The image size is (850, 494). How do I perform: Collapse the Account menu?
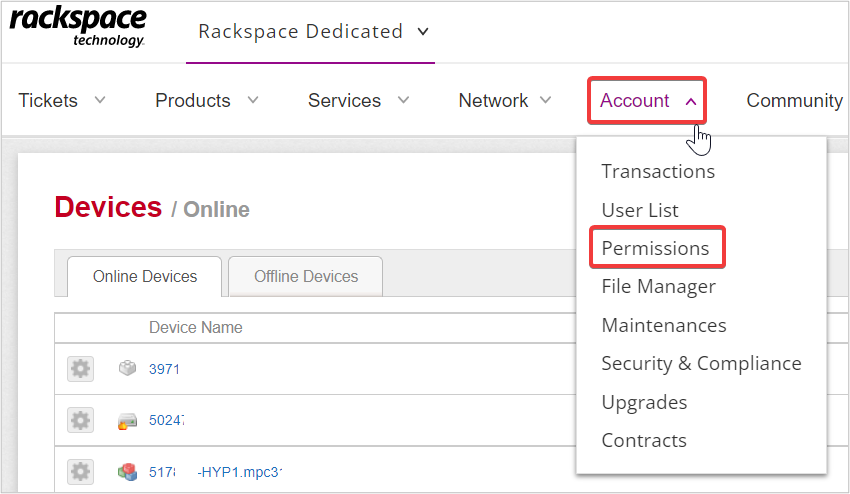(647, 100)
